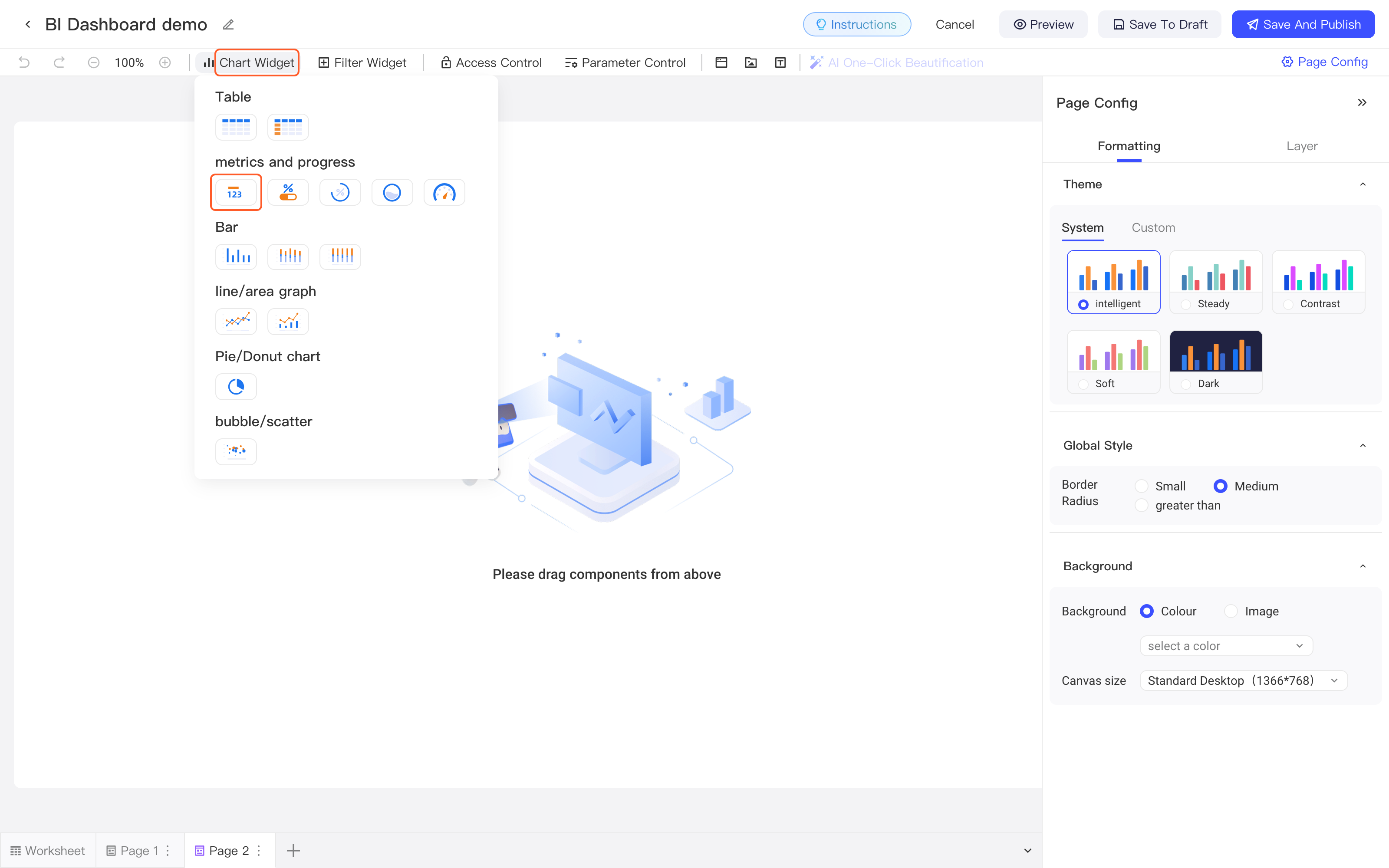Collapse Page Config panel with double chevron
Viewport: 1389px width, 868px height.
point(1362,102)
